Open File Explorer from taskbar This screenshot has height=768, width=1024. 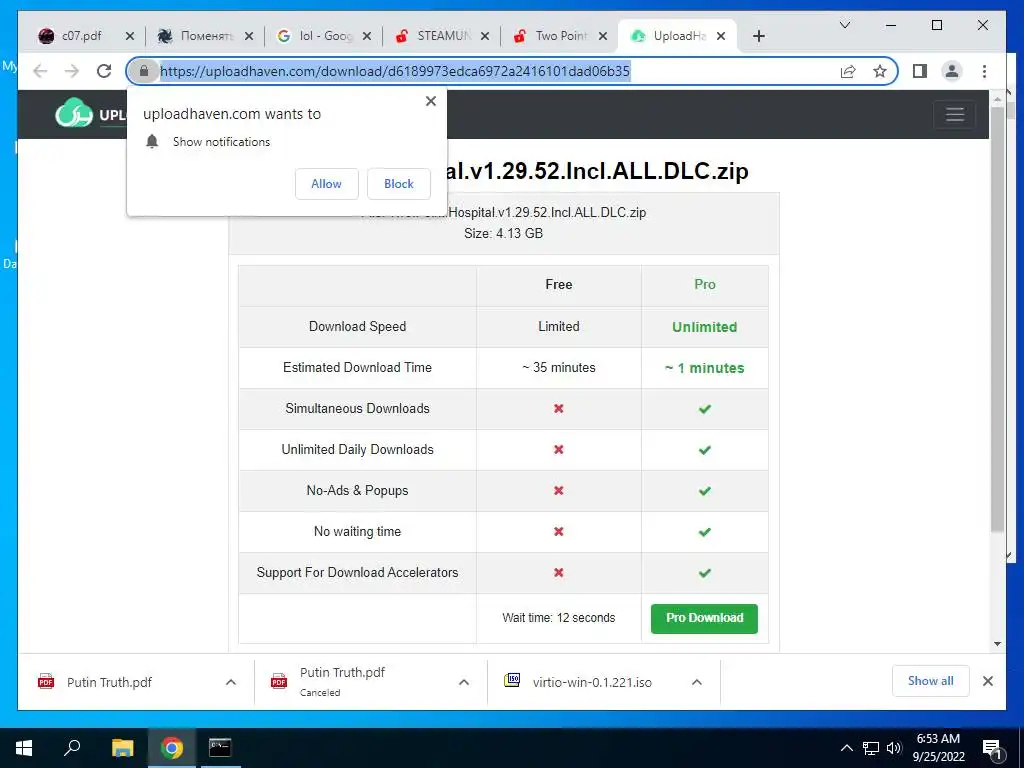pos(122,748)
